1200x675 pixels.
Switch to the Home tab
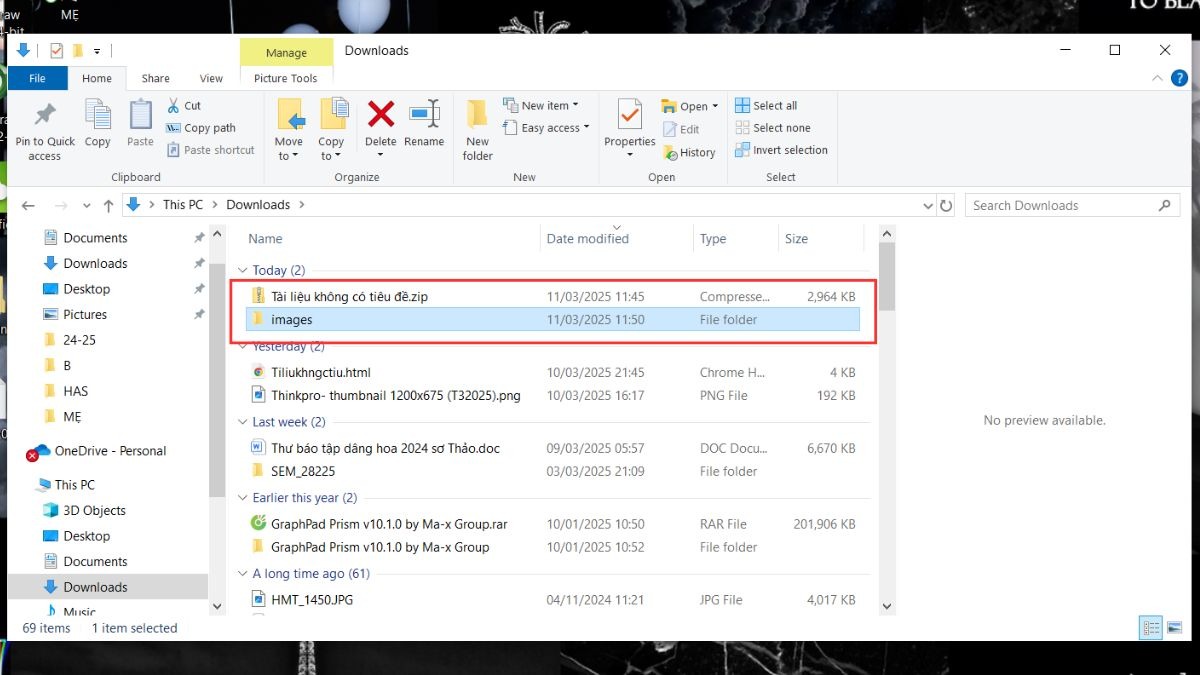97,78
